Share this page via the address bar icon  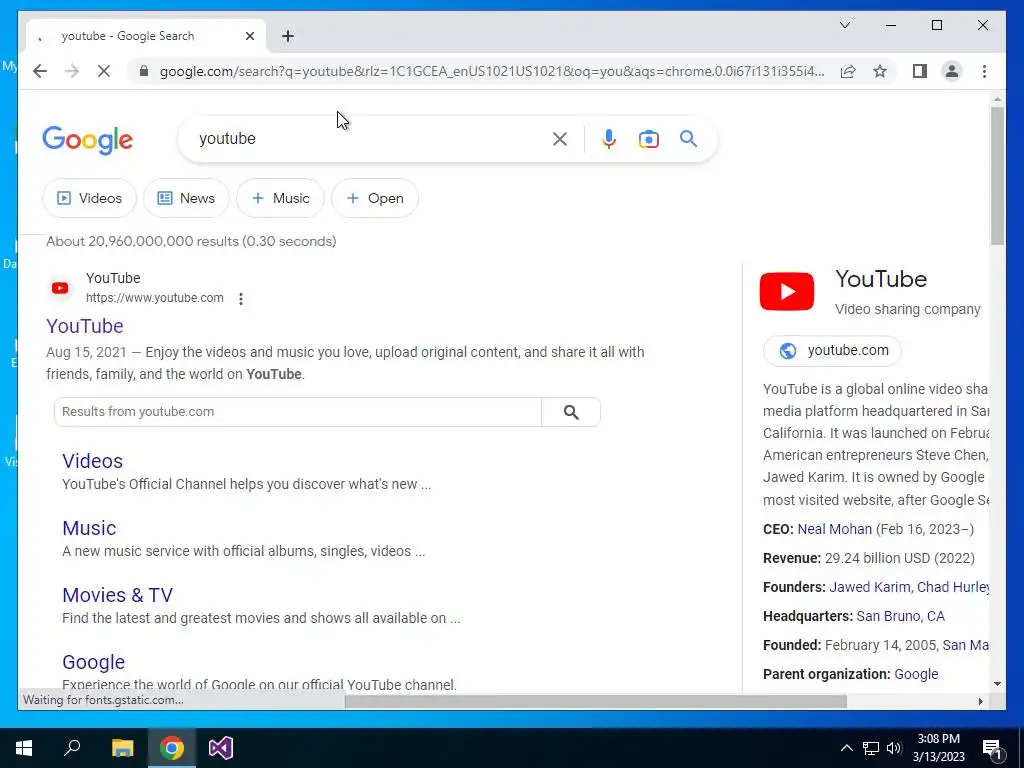pos(848,71)
